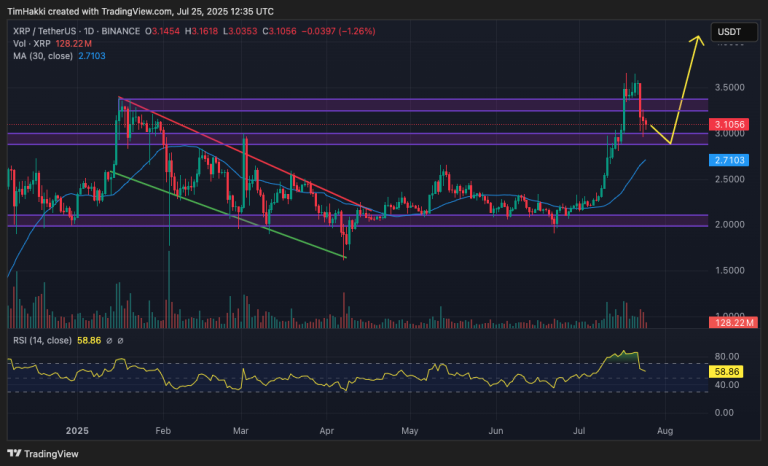Viewport: 768px width, 466px height.
Task: Click the Vol · XRP indicator legend
Action: click(x=32, y=44)
